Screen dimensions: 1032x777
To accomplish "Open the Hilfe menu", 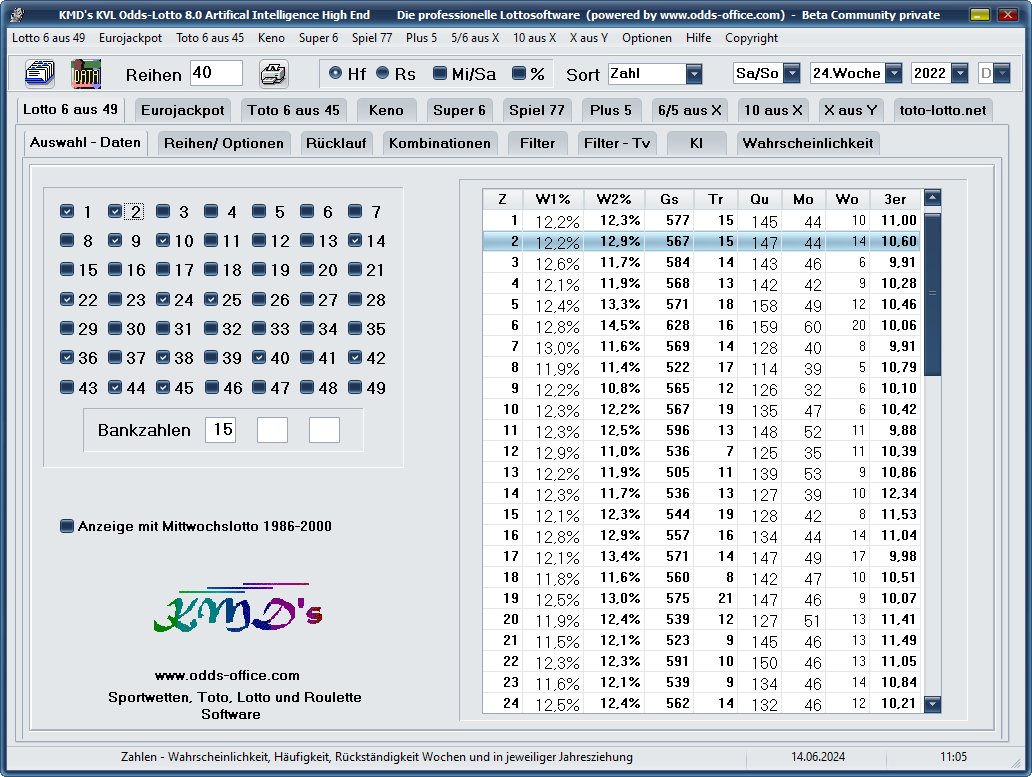I will [x=698, y=38].
